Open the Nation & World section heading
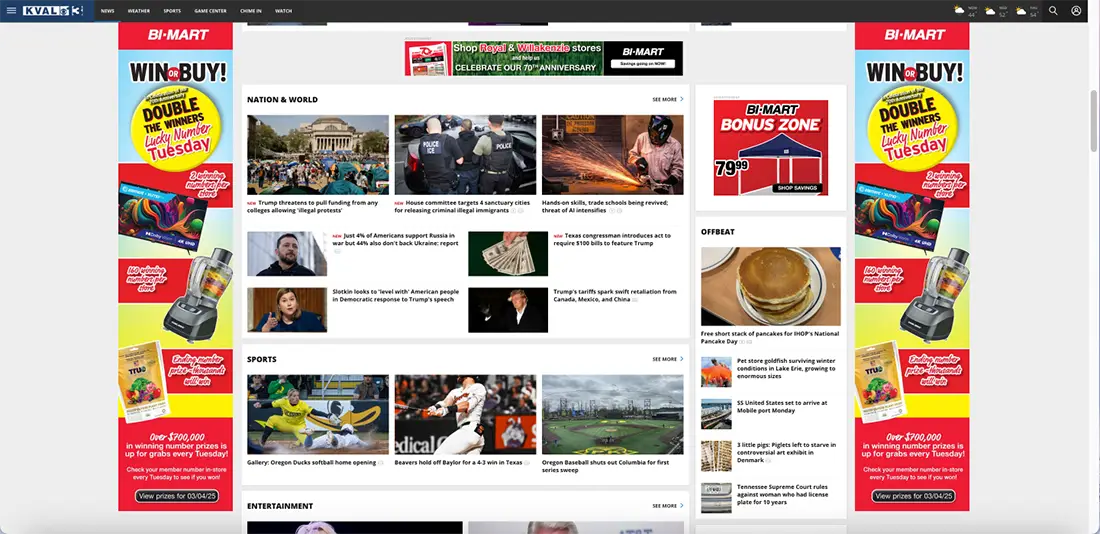Image resolution: width=1100 pixels, height=534 pixels. pyautogui.click(x=282, y=100)
